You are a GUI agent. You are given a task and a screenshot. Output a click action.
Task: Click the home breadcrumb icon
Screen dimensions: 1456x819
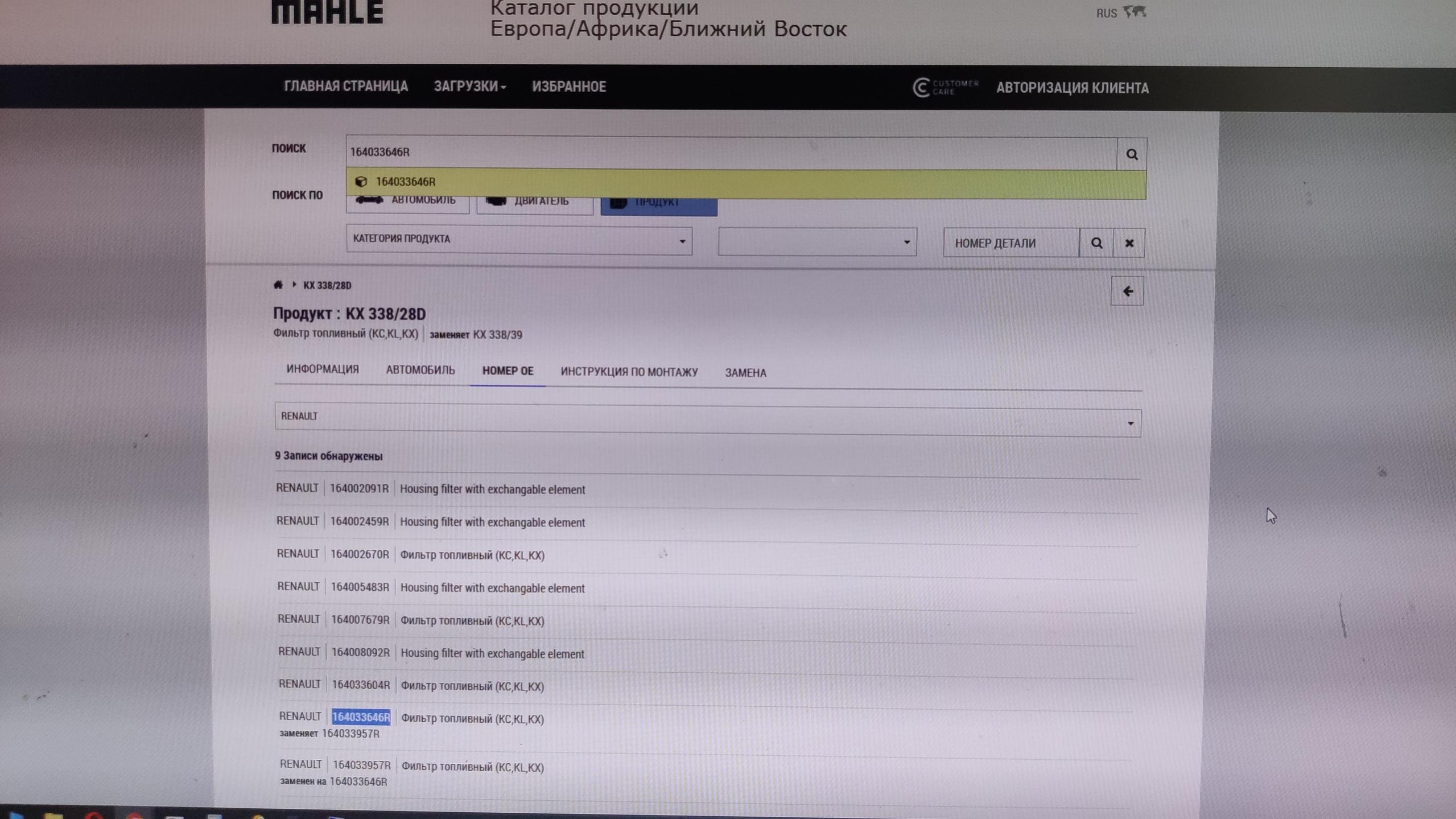(278, 285)
